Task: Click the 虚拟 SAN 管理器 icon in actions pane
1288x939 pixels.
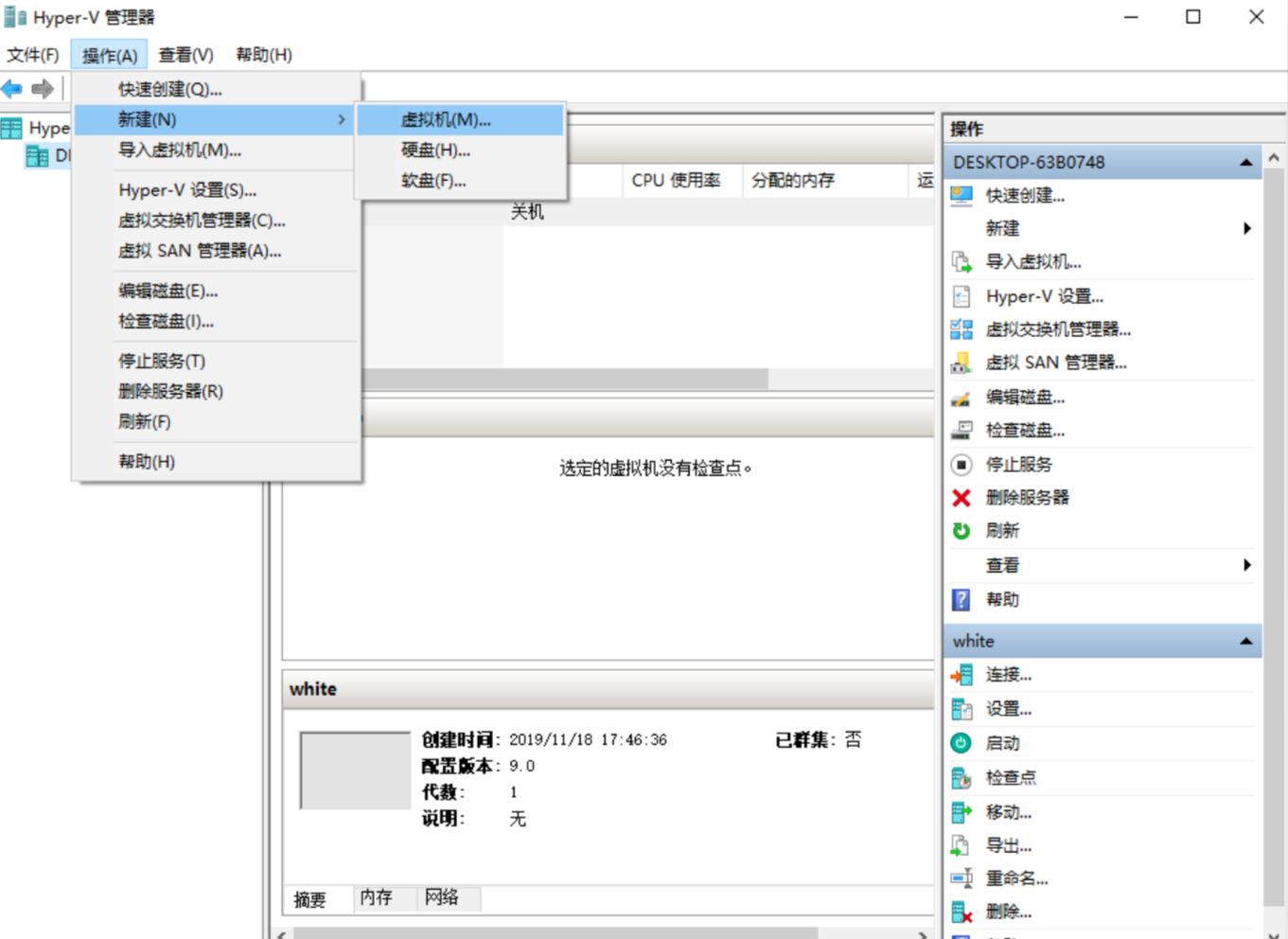Action: 962,363
